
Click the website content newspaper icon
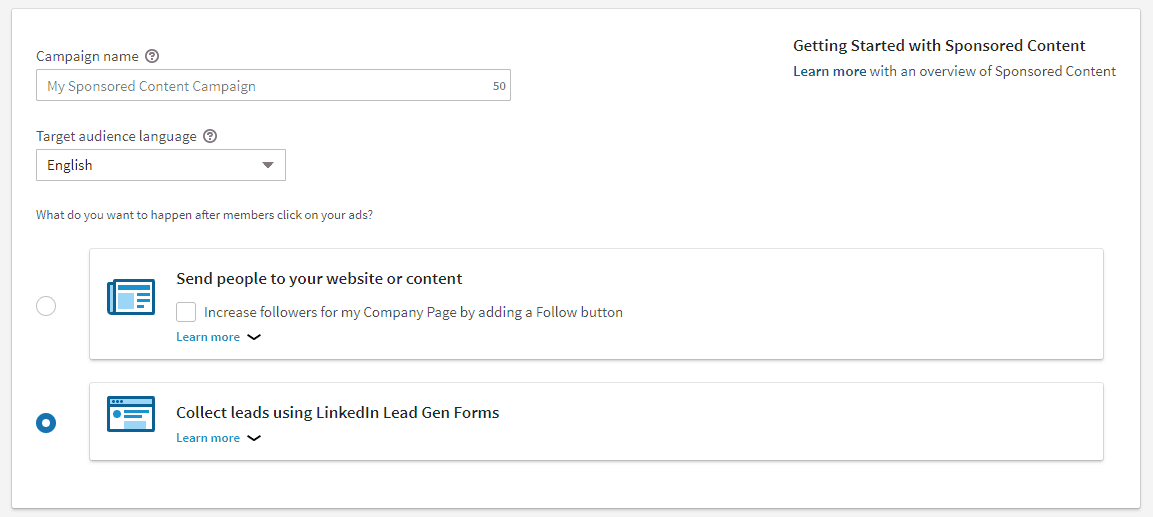pos(131,298)
